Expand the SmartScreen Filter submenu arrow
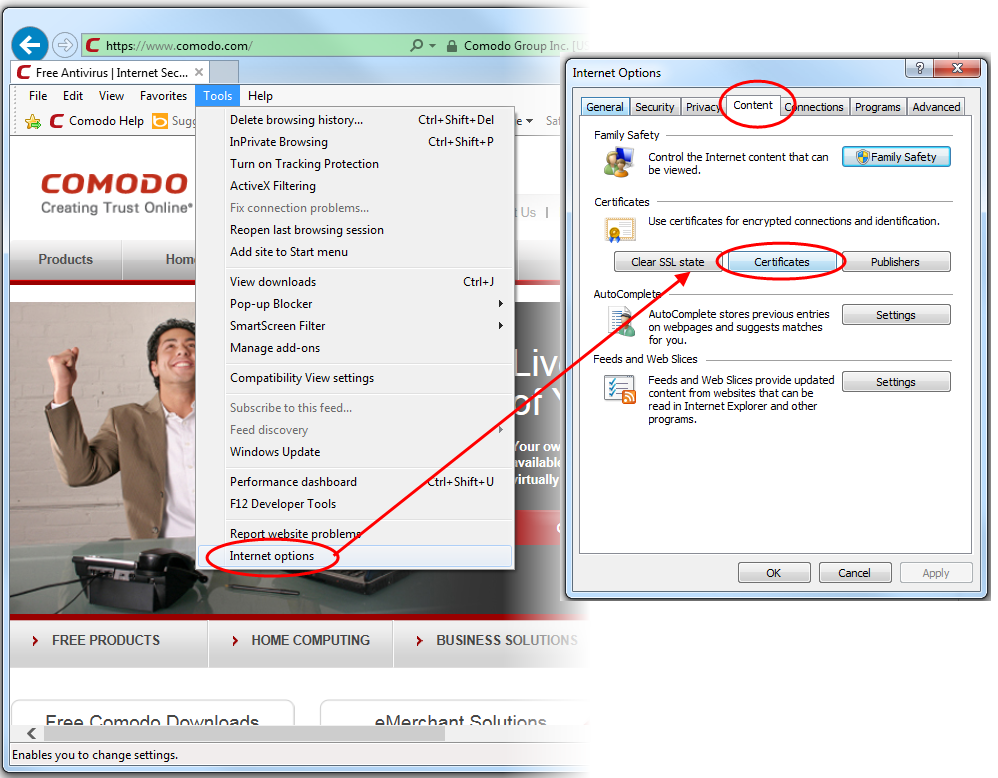This screenshot has height=778, width=998. pyautogui.click(x=501, y=325)
